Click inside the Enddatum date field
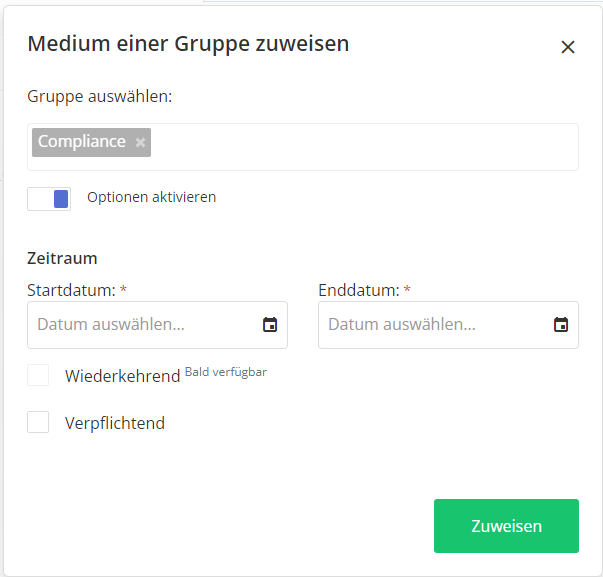 [x=430, y=325]
